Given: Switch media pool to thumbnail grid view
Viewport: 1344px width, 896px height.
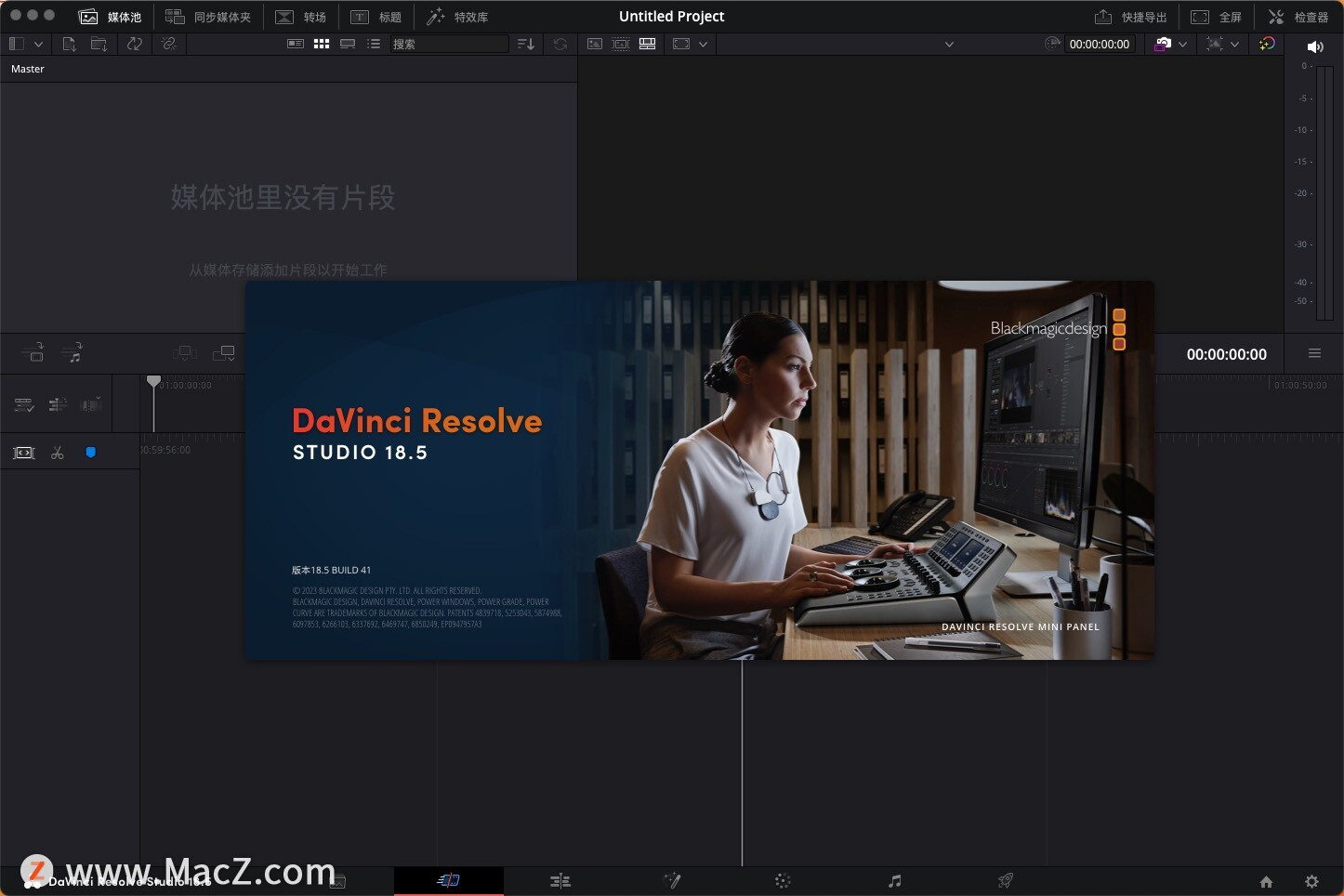Looking at the screenshot, I should tap(322, 44).
